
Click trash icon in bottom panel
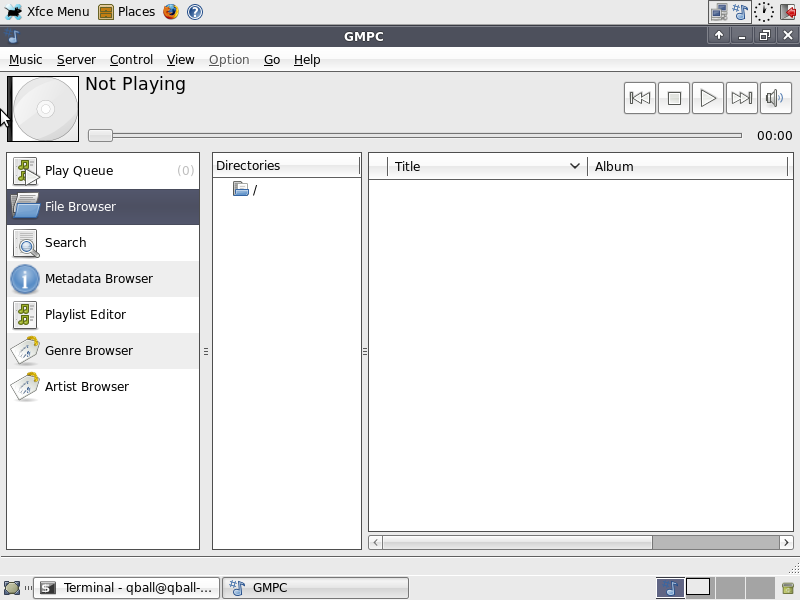(787, 588)
